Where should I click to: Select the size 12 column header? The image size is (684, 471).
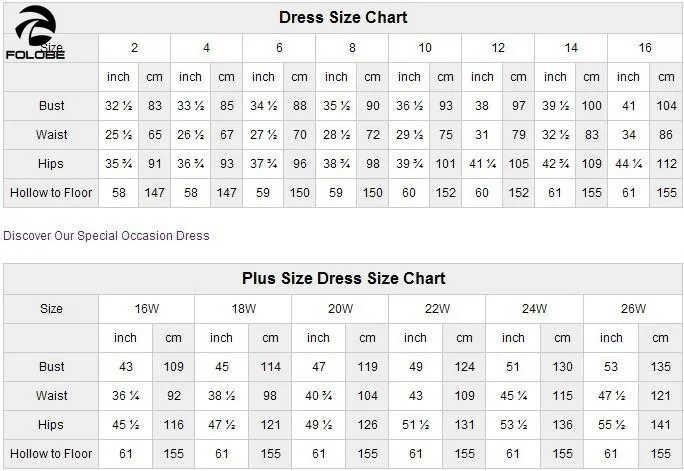pos(498,48)
